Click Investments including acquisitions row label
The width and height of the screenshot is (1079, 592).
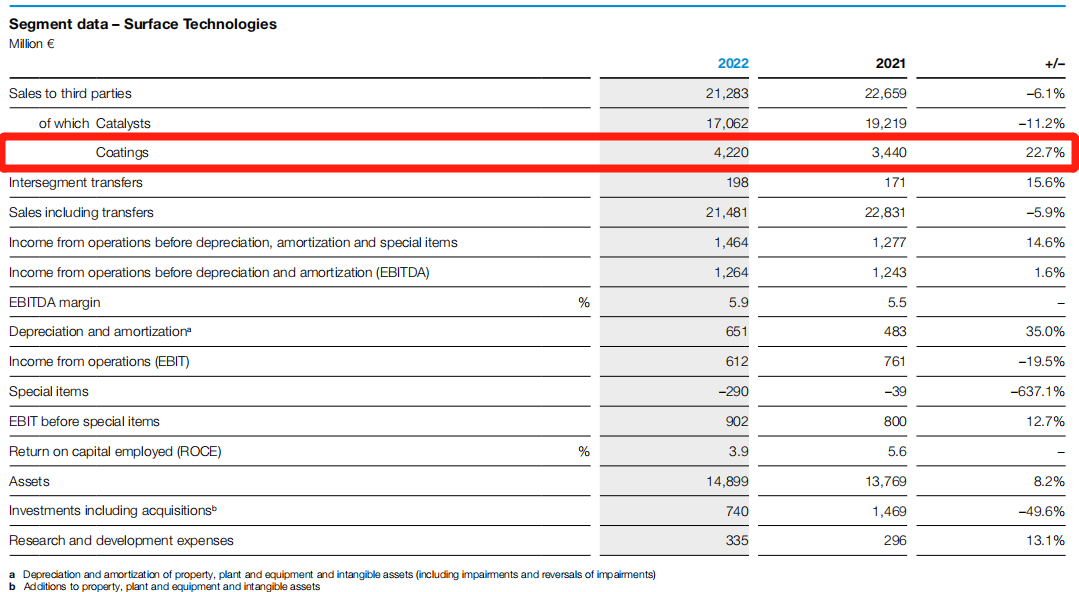pos(112,510)
